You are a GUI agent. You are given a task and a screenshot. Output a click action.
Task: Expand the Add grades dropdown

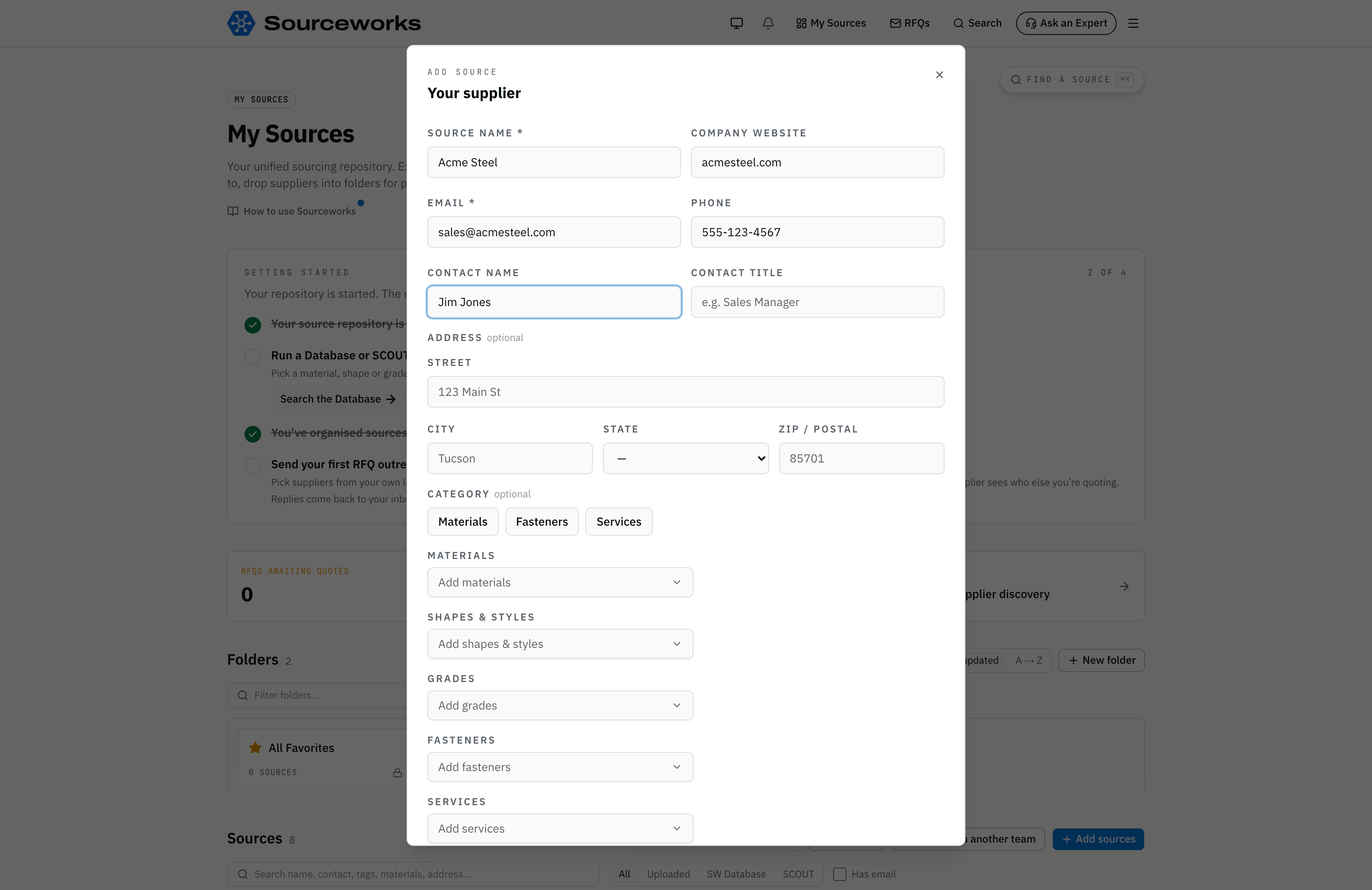pos(560,705)
